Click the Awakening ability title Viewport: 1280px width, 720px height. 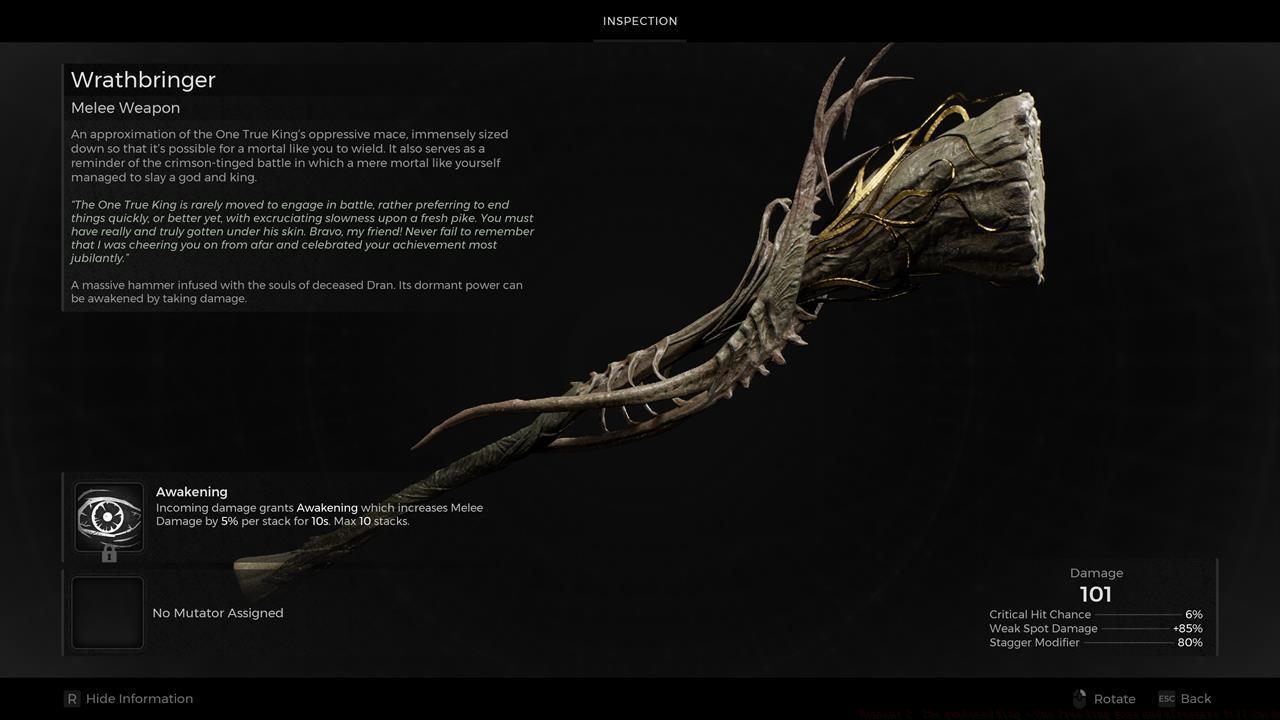(191, 492)
